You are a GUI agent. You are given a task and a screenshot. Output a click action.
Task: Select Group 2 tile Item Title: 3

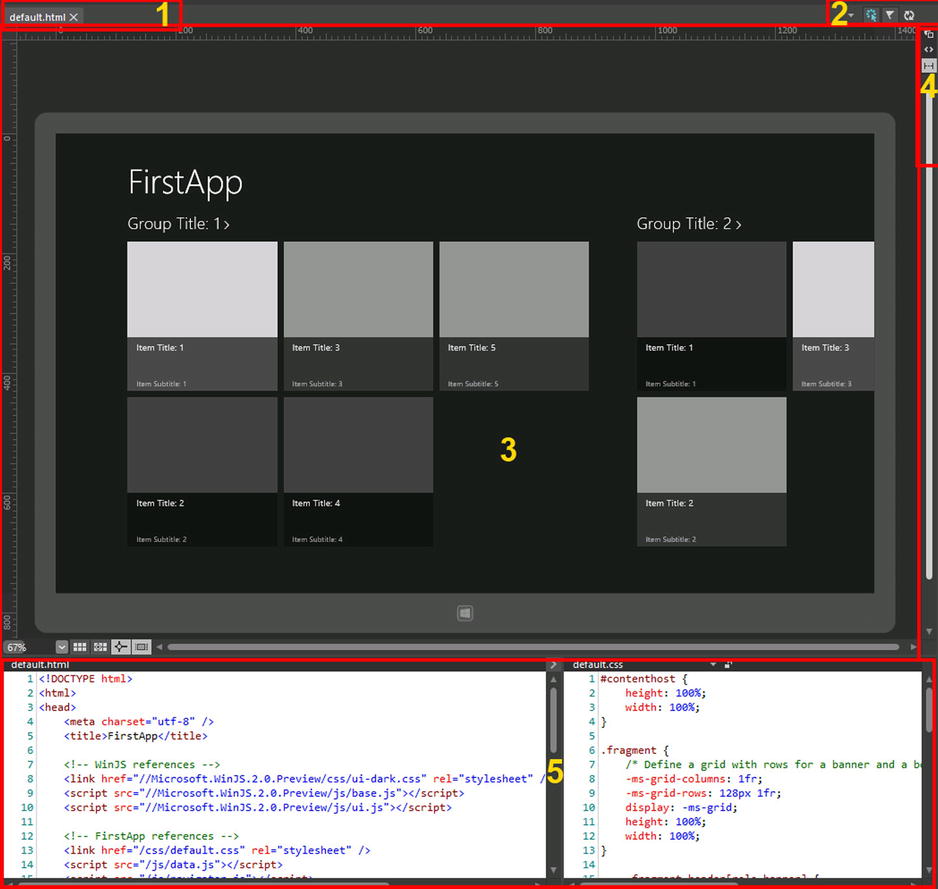[833, 316]
